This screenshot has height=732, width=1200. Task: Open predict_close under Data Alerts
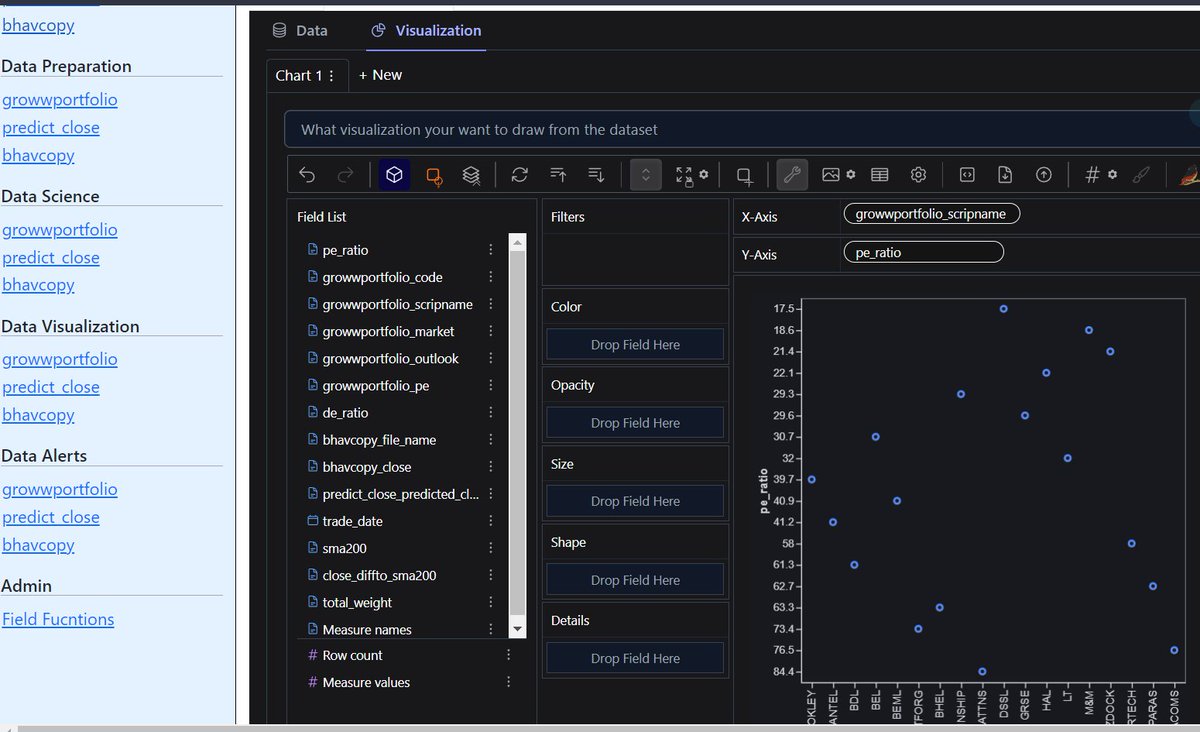click(x=51, y=517)
